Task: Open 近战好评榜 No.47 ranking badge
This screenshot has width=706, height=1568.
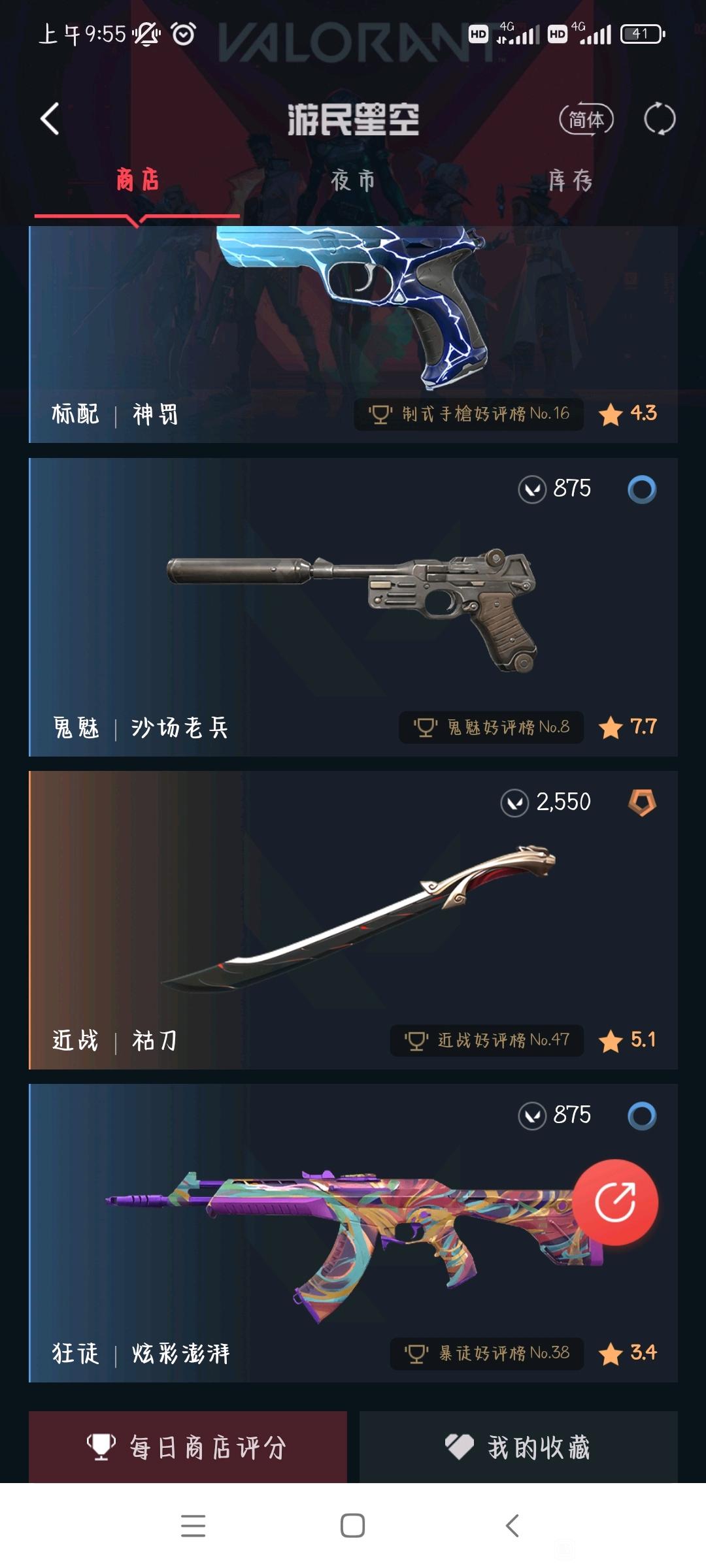Action: [x=487, y=1040]
